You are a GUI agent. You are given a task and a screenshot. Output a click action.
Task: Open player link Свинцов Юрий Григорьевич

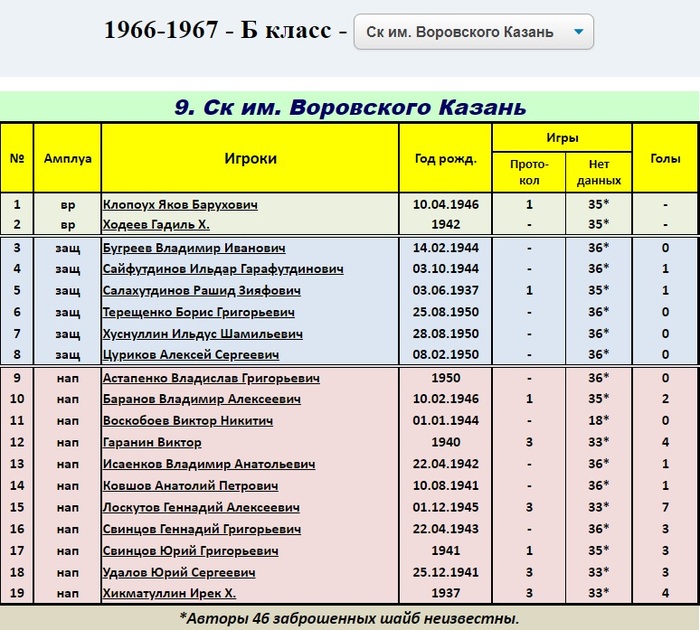pos(190,551)
